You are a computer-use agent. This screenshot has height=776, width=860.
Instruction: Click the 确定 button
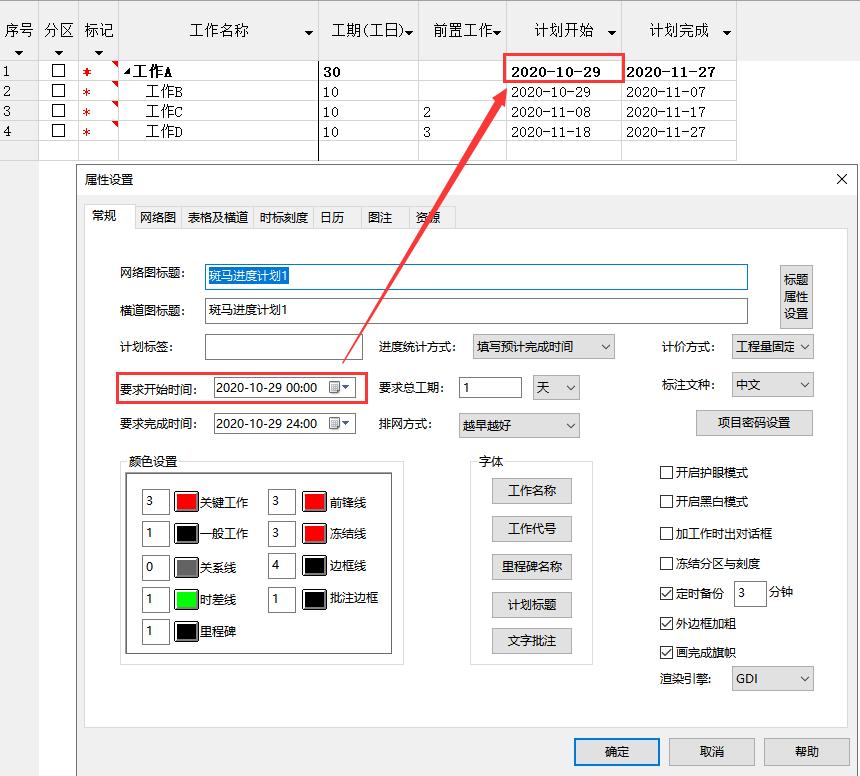[x=616, y=751]
